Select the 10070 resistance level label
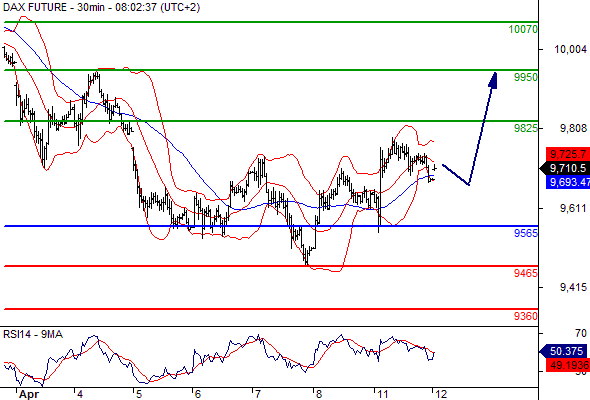 point(523,29)
